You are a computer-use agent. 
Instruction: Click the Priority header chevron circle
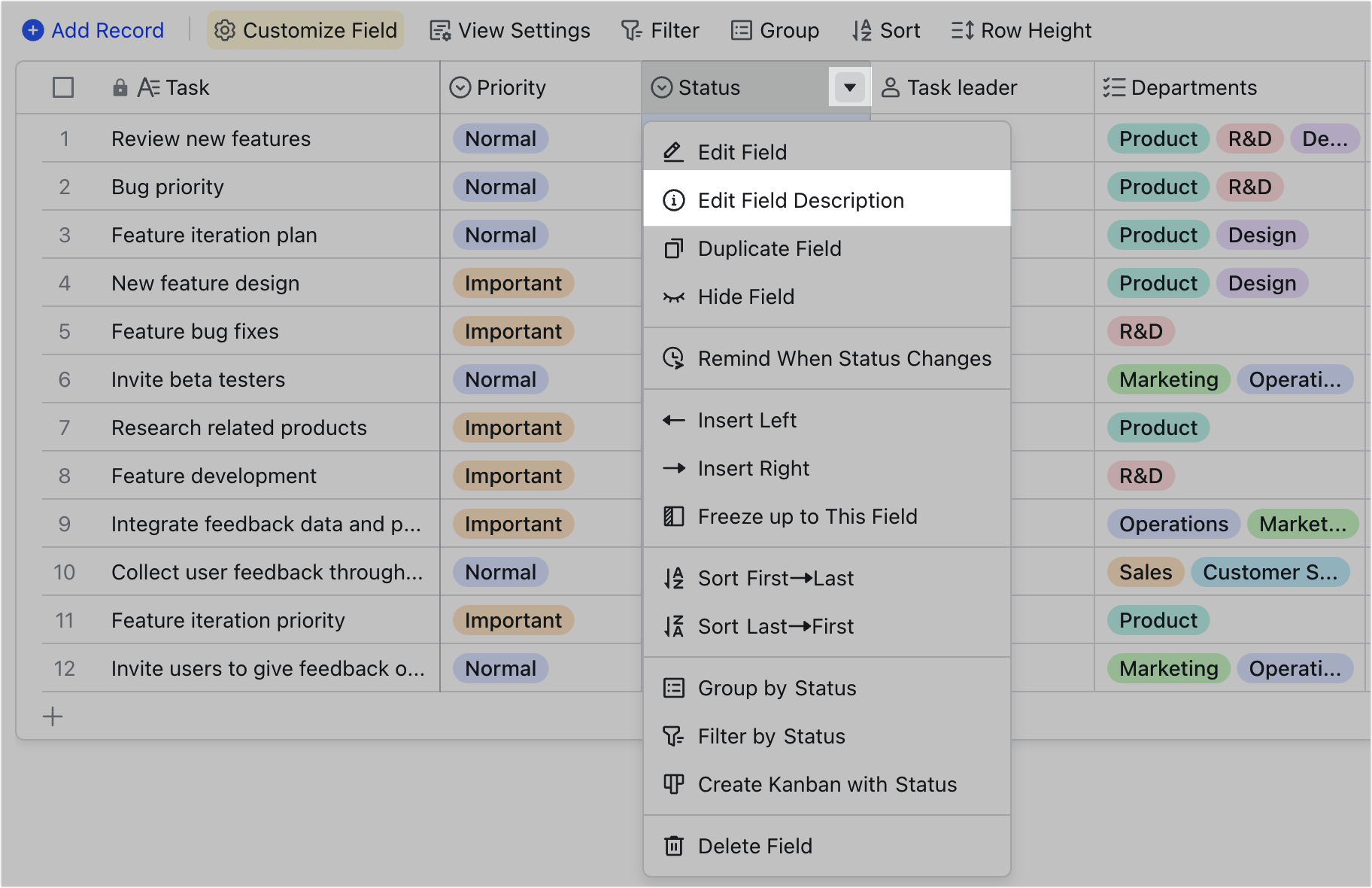pos(460,87)
